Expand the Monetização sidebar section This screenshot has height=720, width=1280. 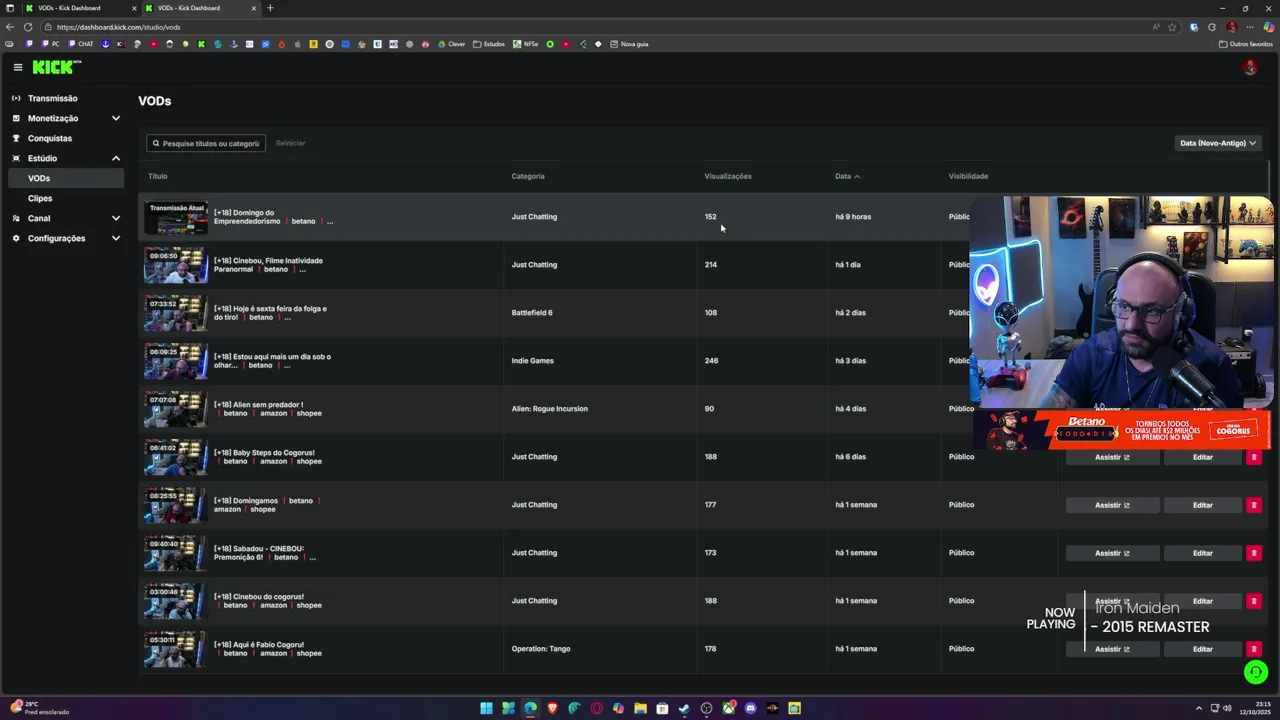click(65, 118)
